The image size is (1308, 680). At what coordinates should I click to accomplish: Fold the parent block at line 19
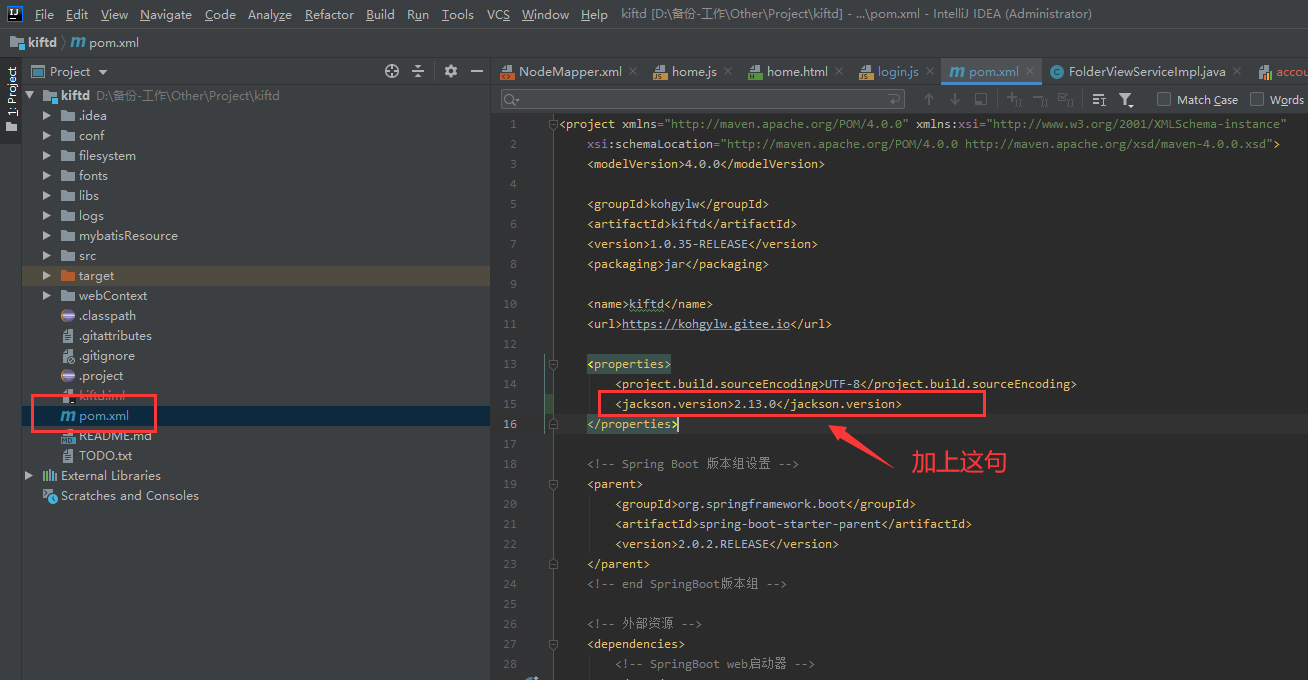551,484
